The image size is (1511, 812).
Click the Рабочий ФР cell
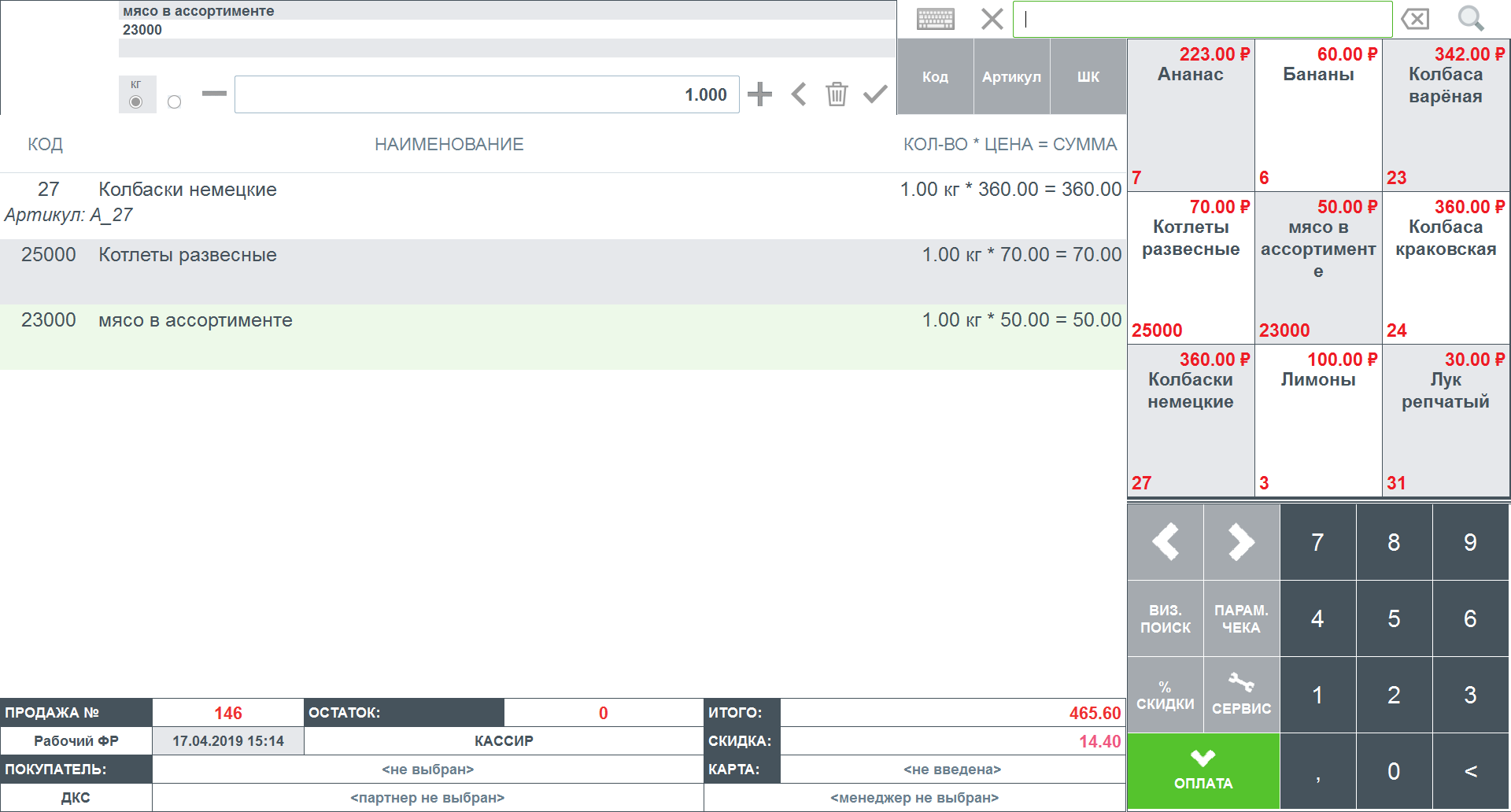[76, 740]
